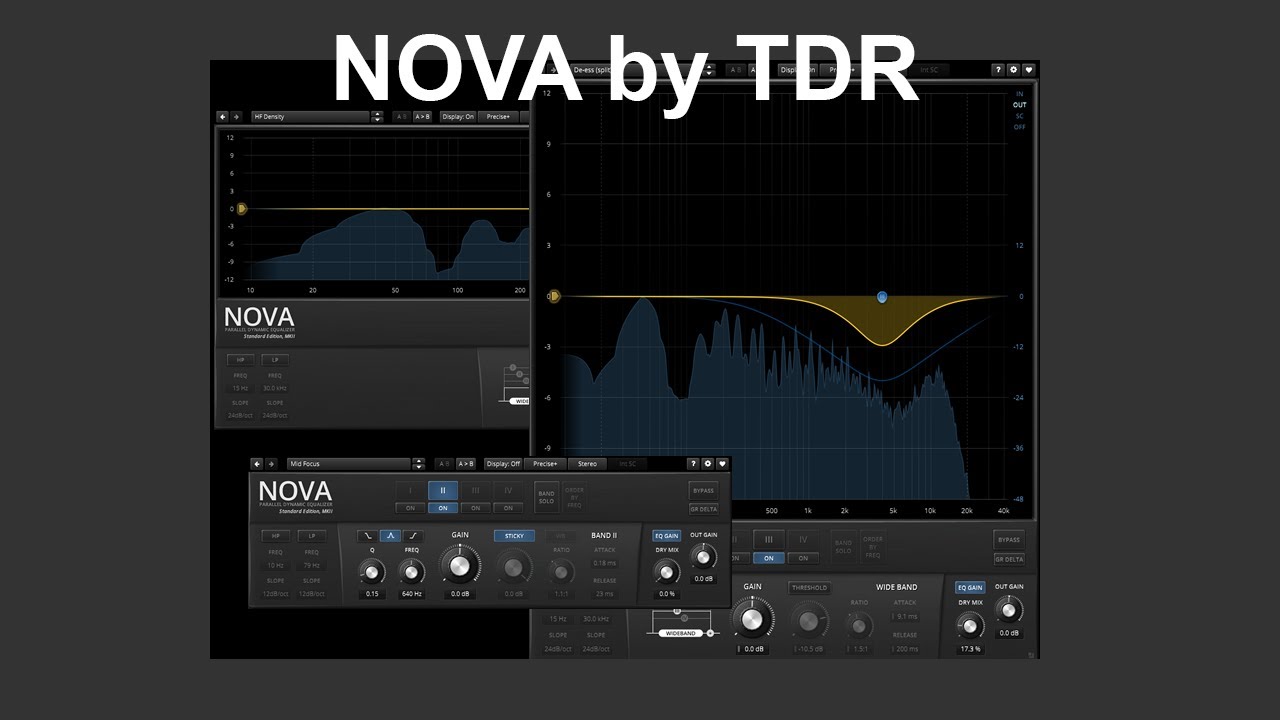
Task: Click A > B in HF Density window
Action: tap(422, 116)
